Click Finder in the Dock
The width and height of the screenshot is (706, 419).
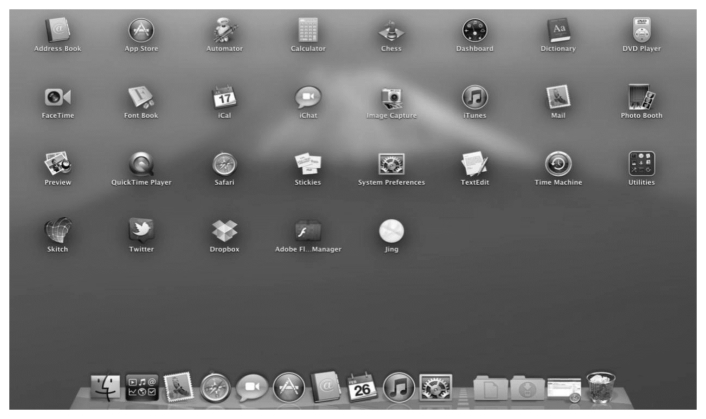105,387
